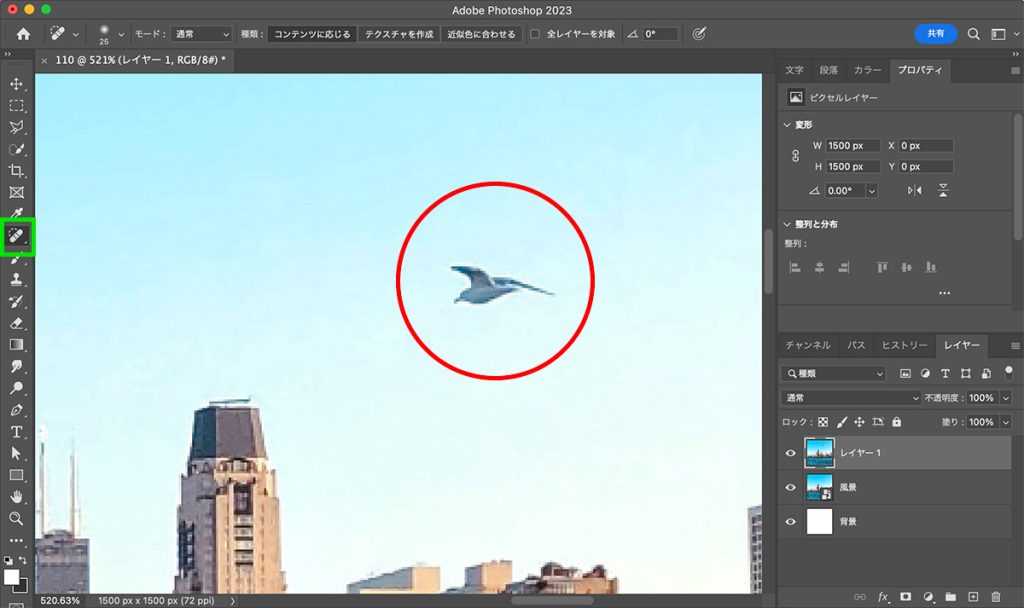Select the コンテンツに応じる option button
The height and width of the screenshot is (608, 1024).
pyautogui.click(x=313, y=33)
